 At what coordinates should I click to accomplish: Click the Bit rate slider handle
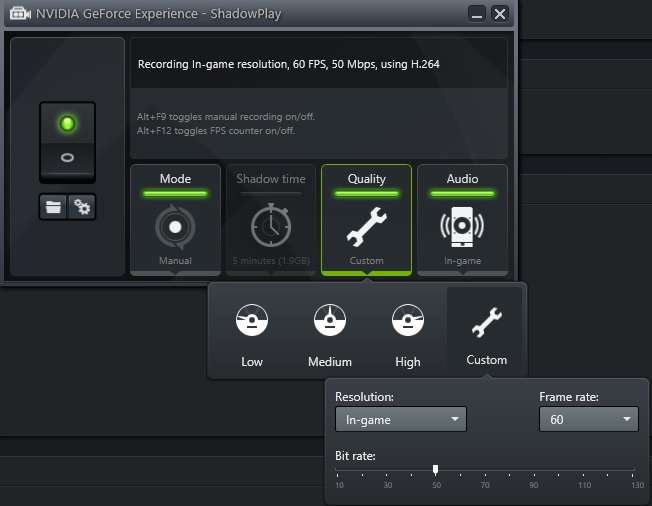(435, 470)
